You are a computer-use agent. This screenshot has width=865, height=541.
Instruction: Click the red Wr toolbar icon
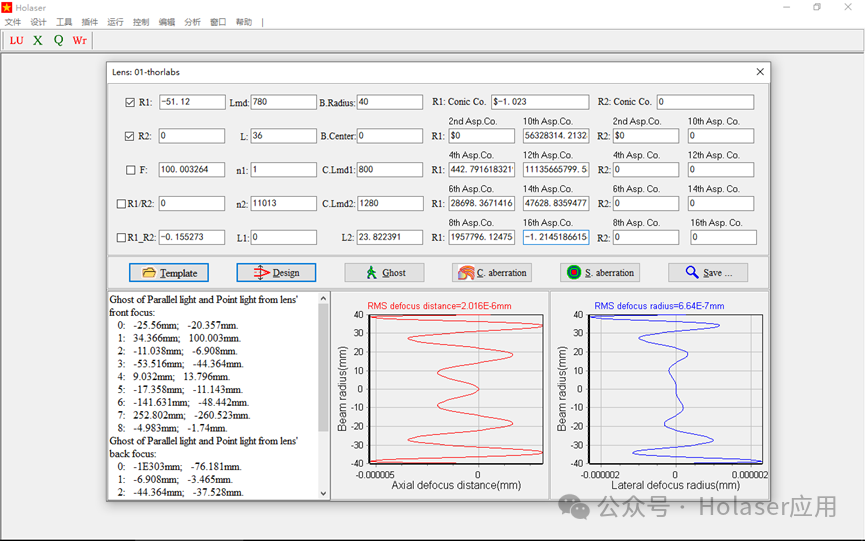tap(79, 40)
